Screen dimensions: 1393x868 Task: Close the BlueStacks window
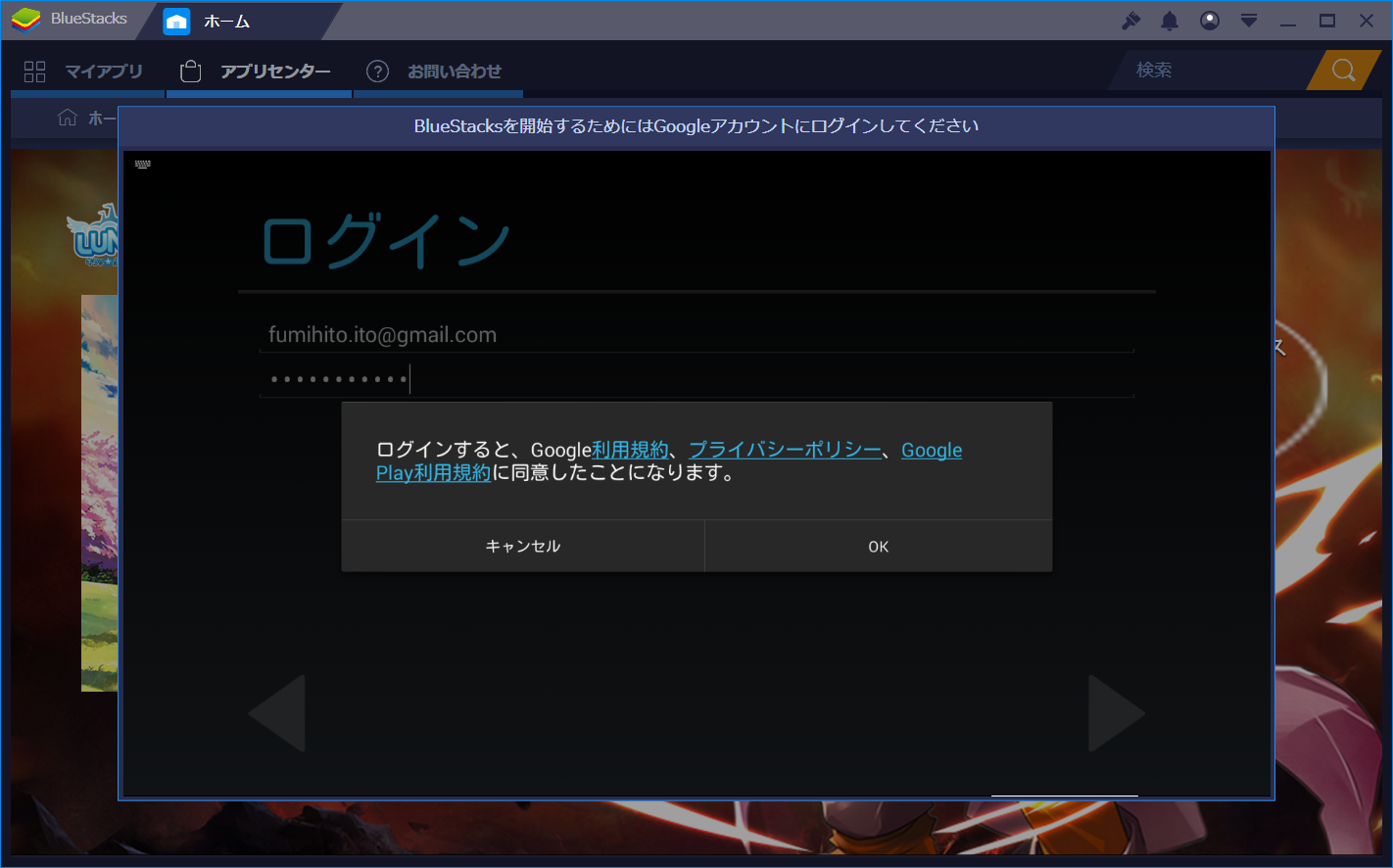click(x=1367, y=21)
